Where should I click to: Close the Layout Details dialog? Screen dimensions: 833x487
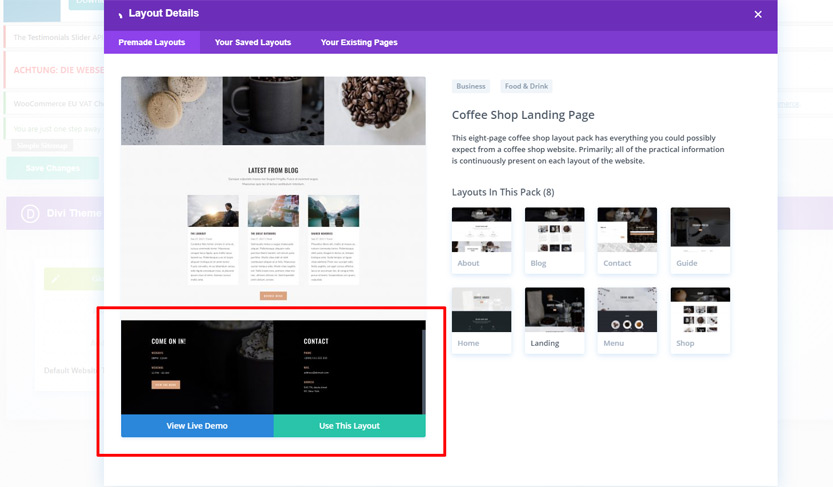coord(758,14)
